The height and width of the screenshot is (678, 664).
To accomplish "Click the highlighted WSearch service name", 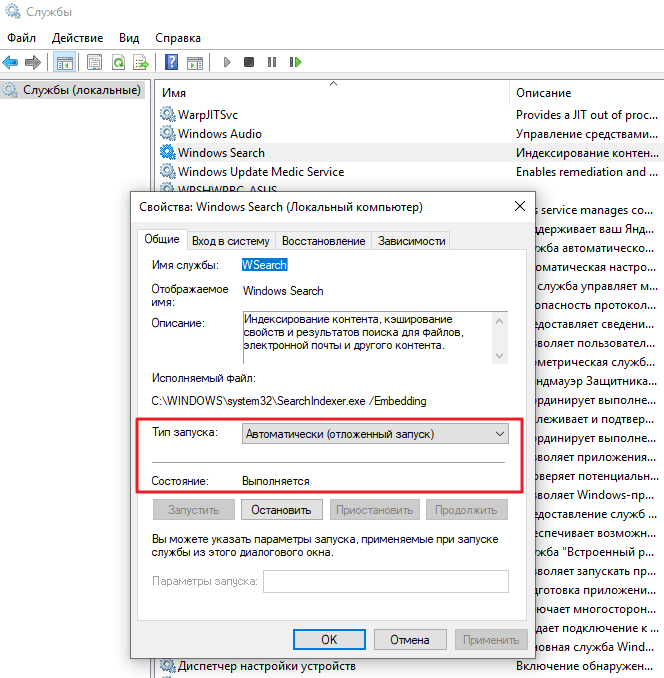I will click(265, 265).
